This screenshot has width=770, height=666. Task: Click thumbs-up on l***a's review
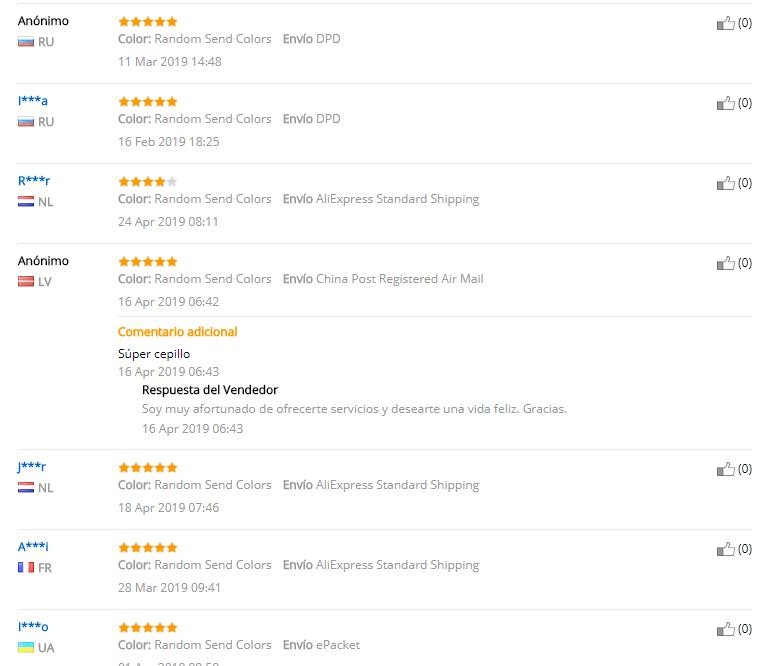(725, 103)
